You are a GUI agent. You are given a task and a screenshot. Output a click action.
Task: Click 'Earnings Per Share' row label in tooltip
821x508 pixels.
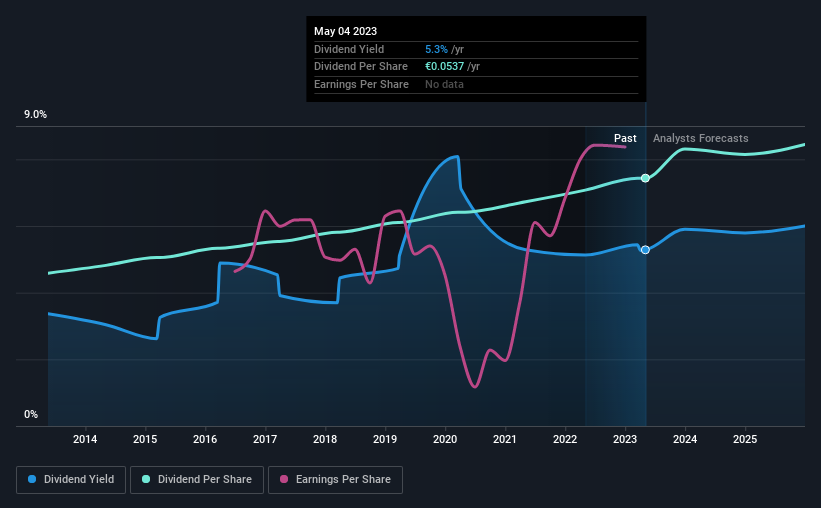point(361,84)
